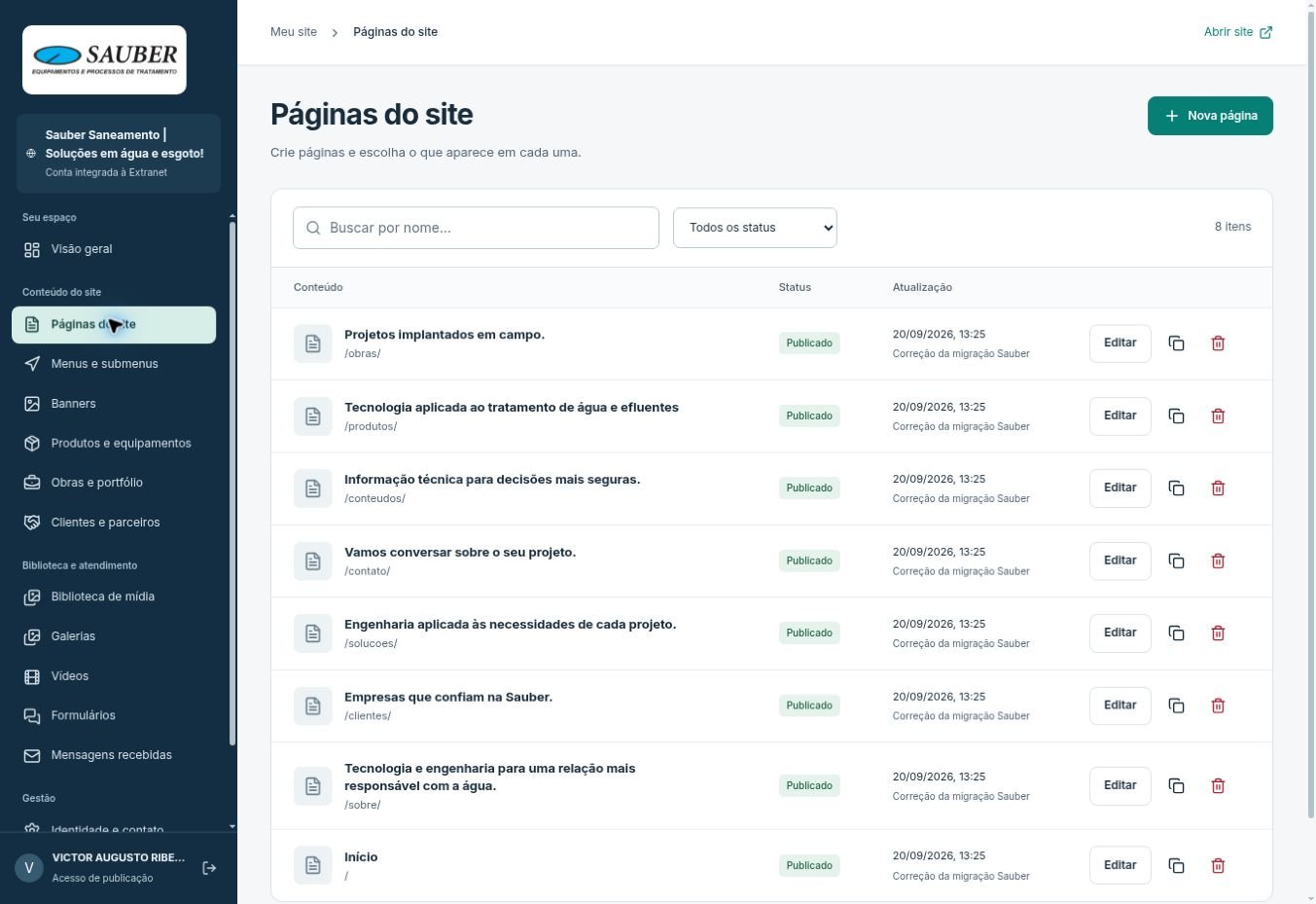The width and height of the screenshot is (1316, 904).
Task: Delete the Início page with its trash icon
Action: tap(1218, 866)
